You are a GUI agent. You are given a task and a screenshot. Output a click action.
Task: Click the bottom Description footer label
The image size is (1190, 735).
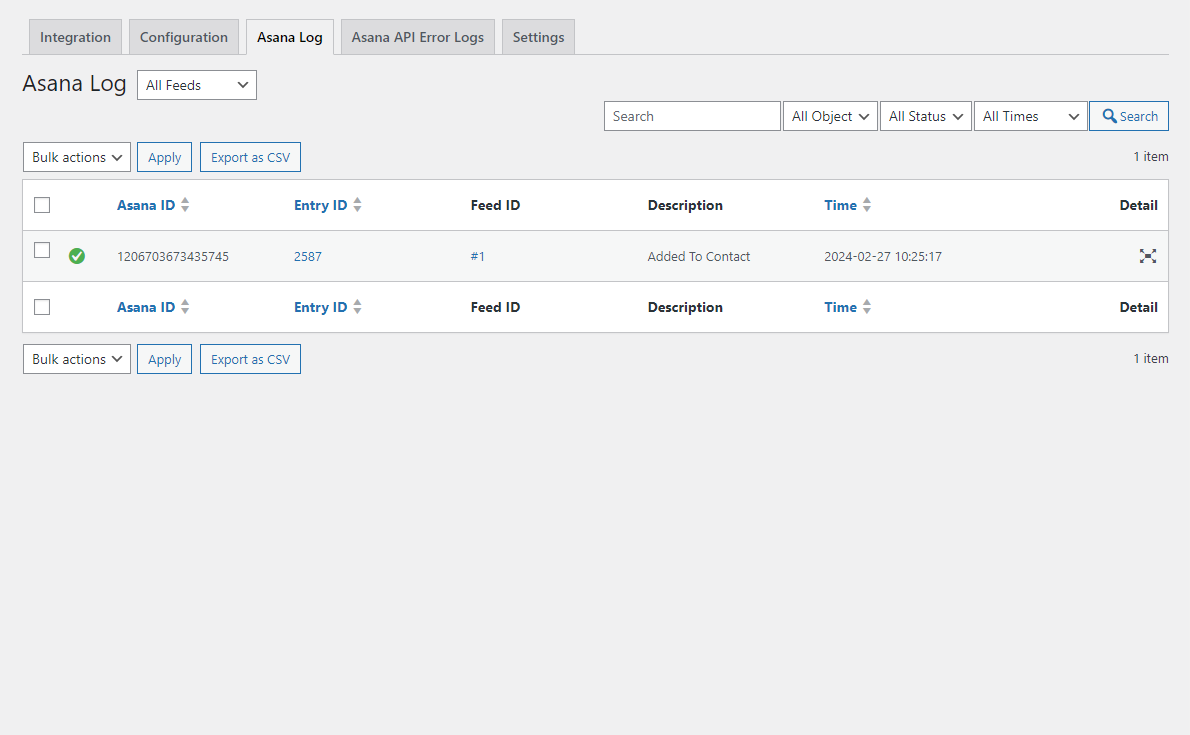point(685,307)
